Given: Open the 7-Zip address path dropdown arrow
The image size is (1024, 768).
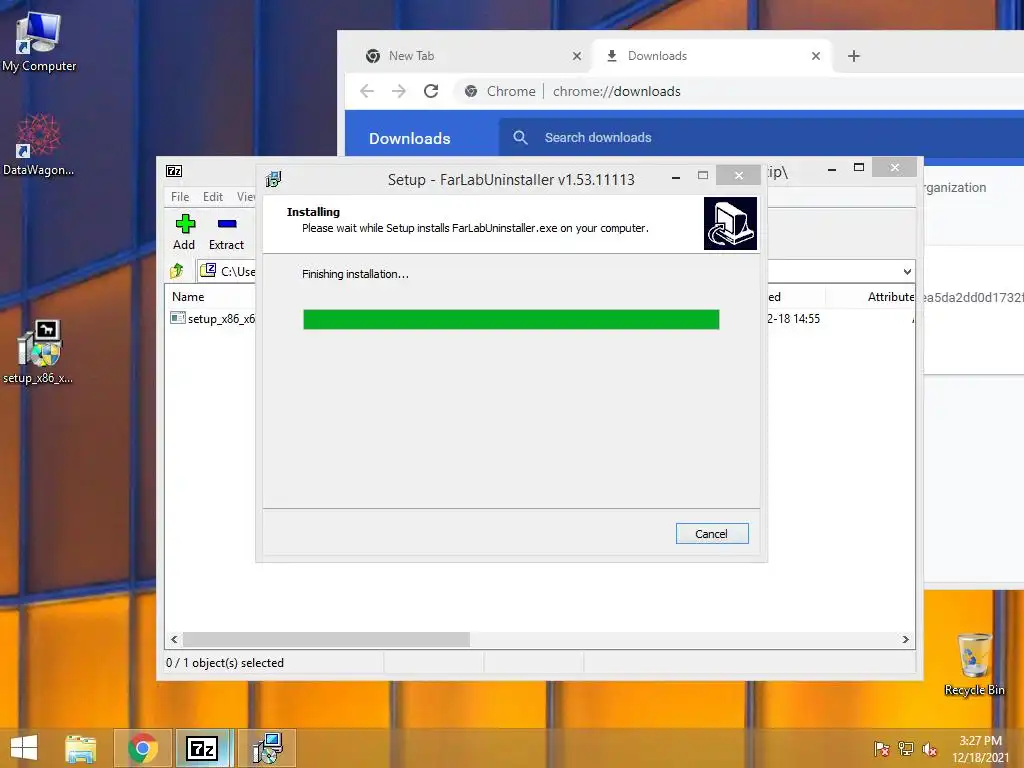Looking at the screenshot, I should click(907, 272).
